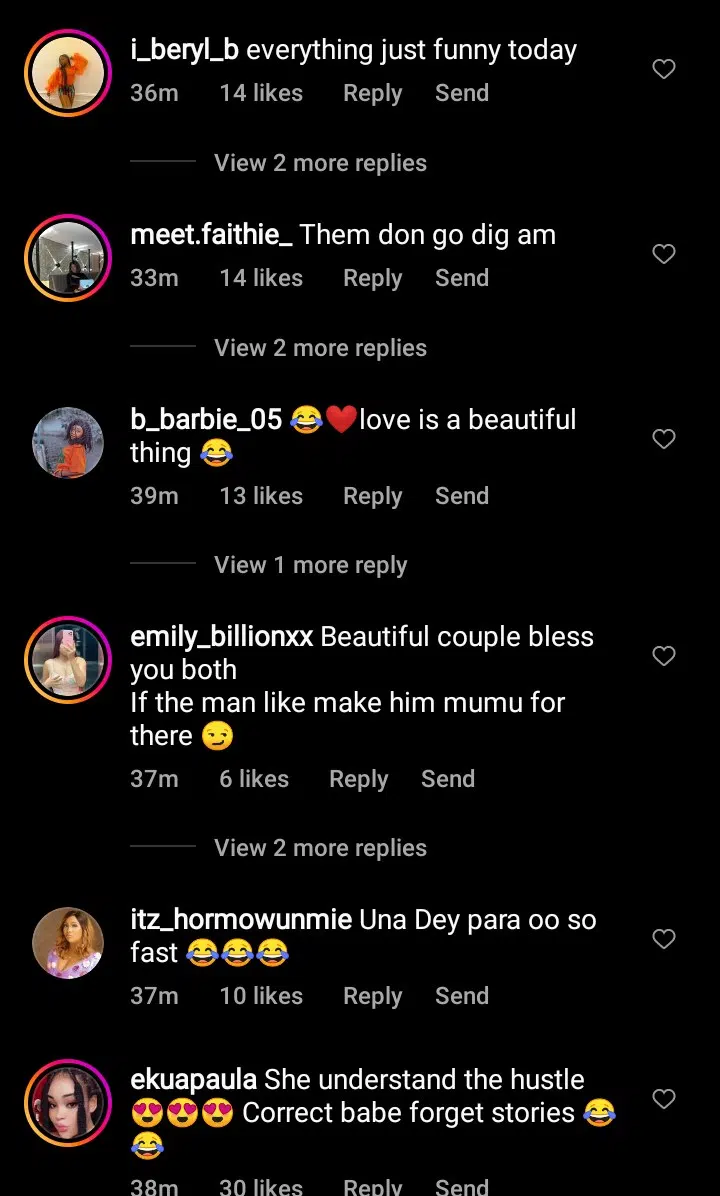Viewport: 720px width, 1196px height.
Task: Open the emily_billionxx username link
Action: click(222, 637)
